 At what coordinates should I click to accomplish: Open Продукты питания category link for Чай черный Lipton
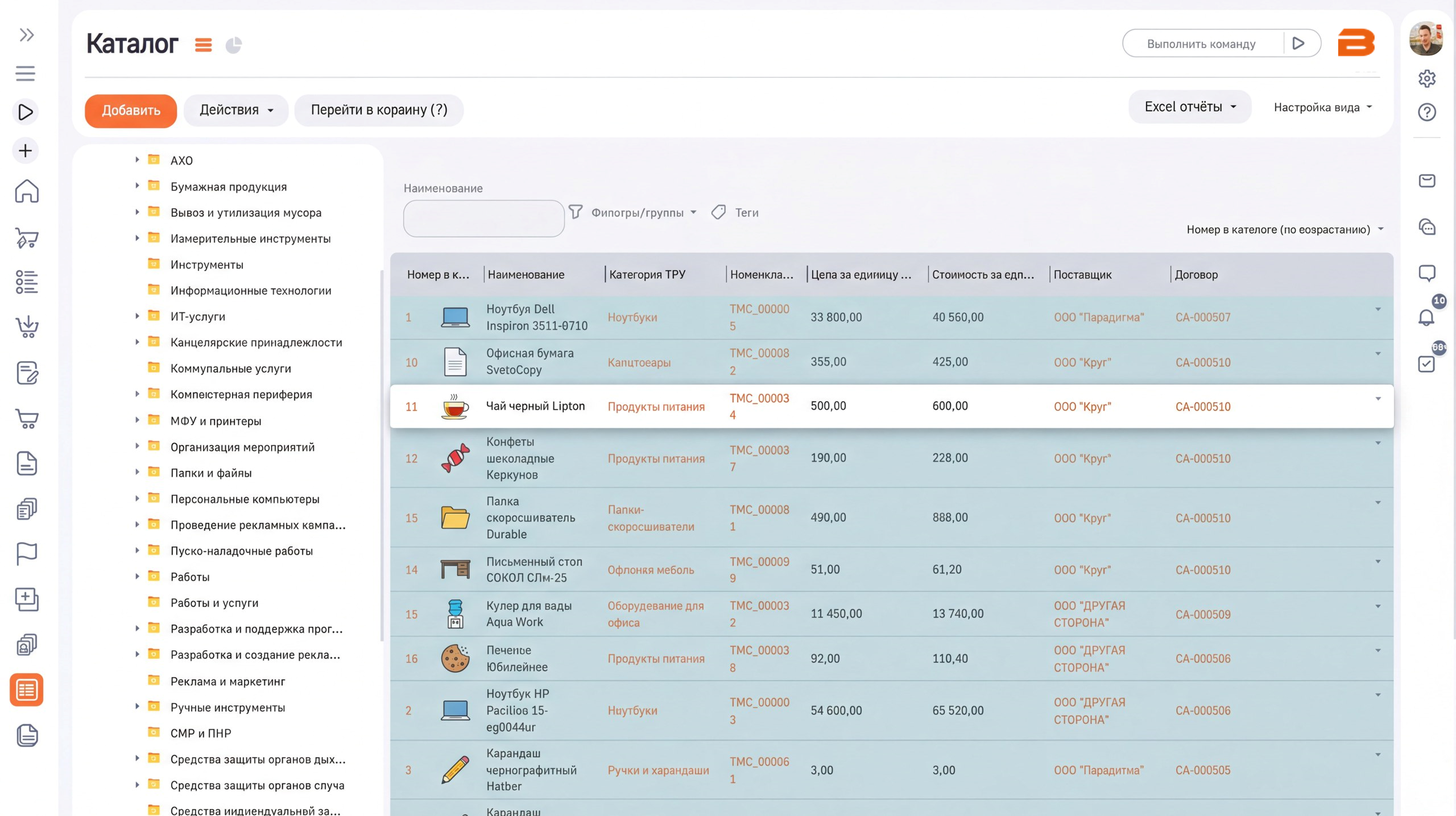point(656,407)
